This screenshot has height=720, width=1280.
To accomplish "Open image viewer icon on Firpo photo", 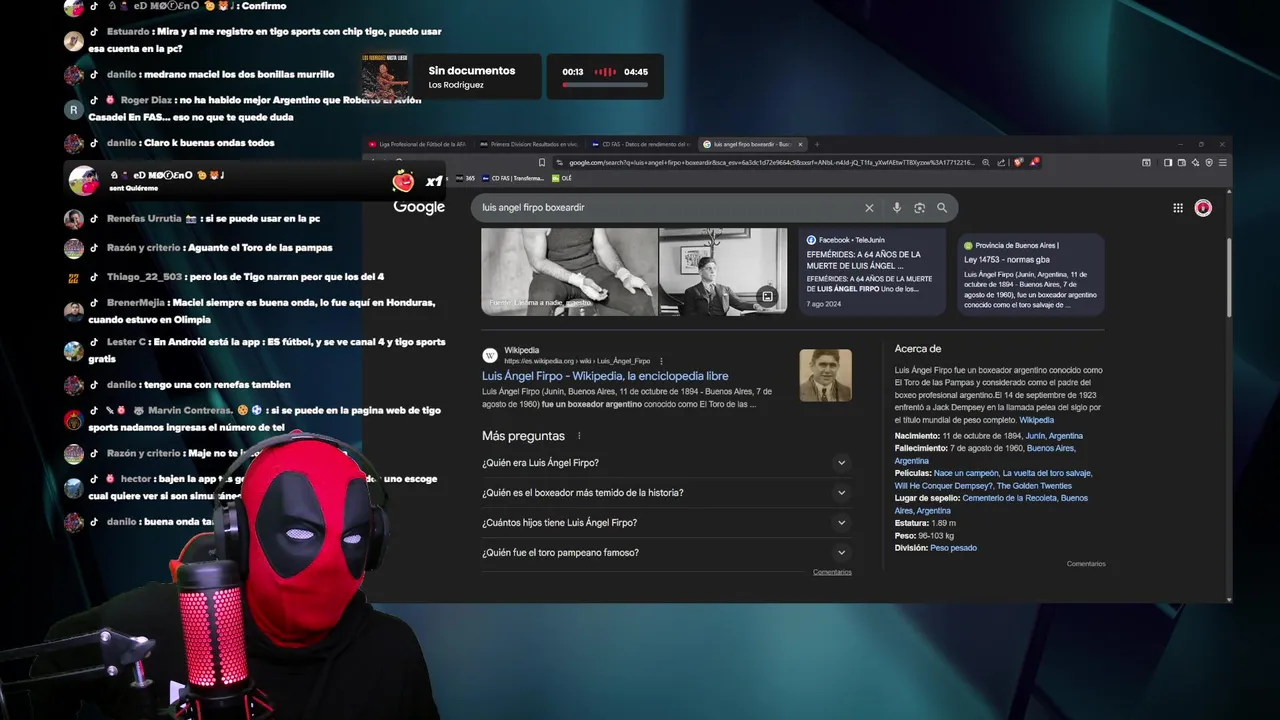I will [x=767, y=297].
